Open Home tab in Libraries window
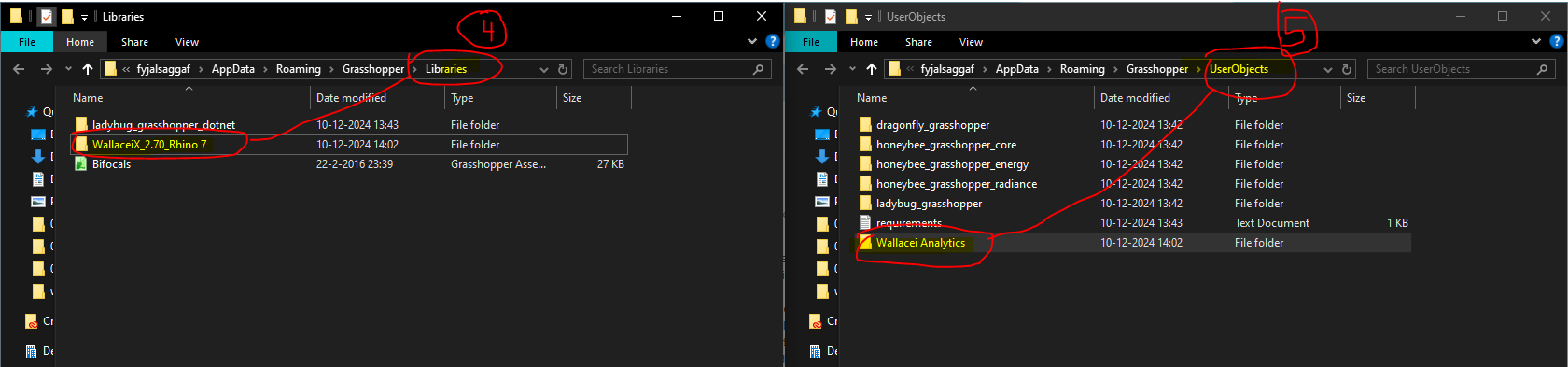The height and width of the screenshot is (367, 1568). click(80, 42)
